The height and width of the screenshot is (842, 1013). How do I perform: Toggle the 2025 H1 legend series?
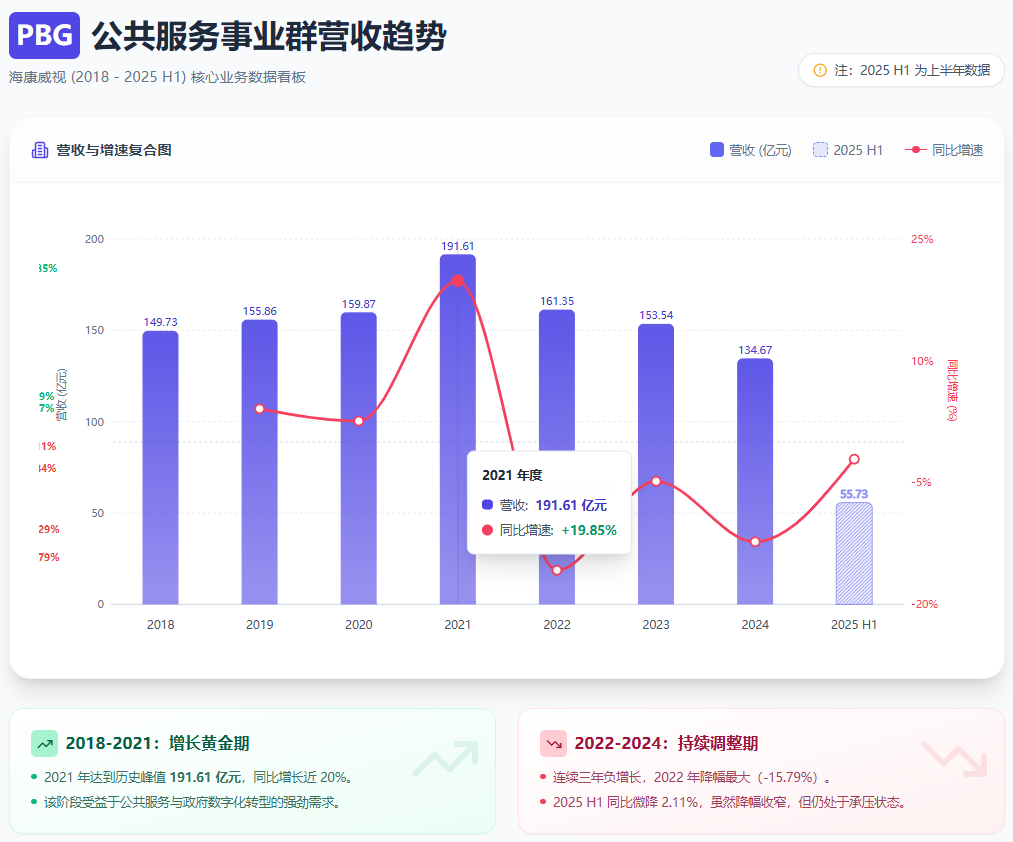848,150
